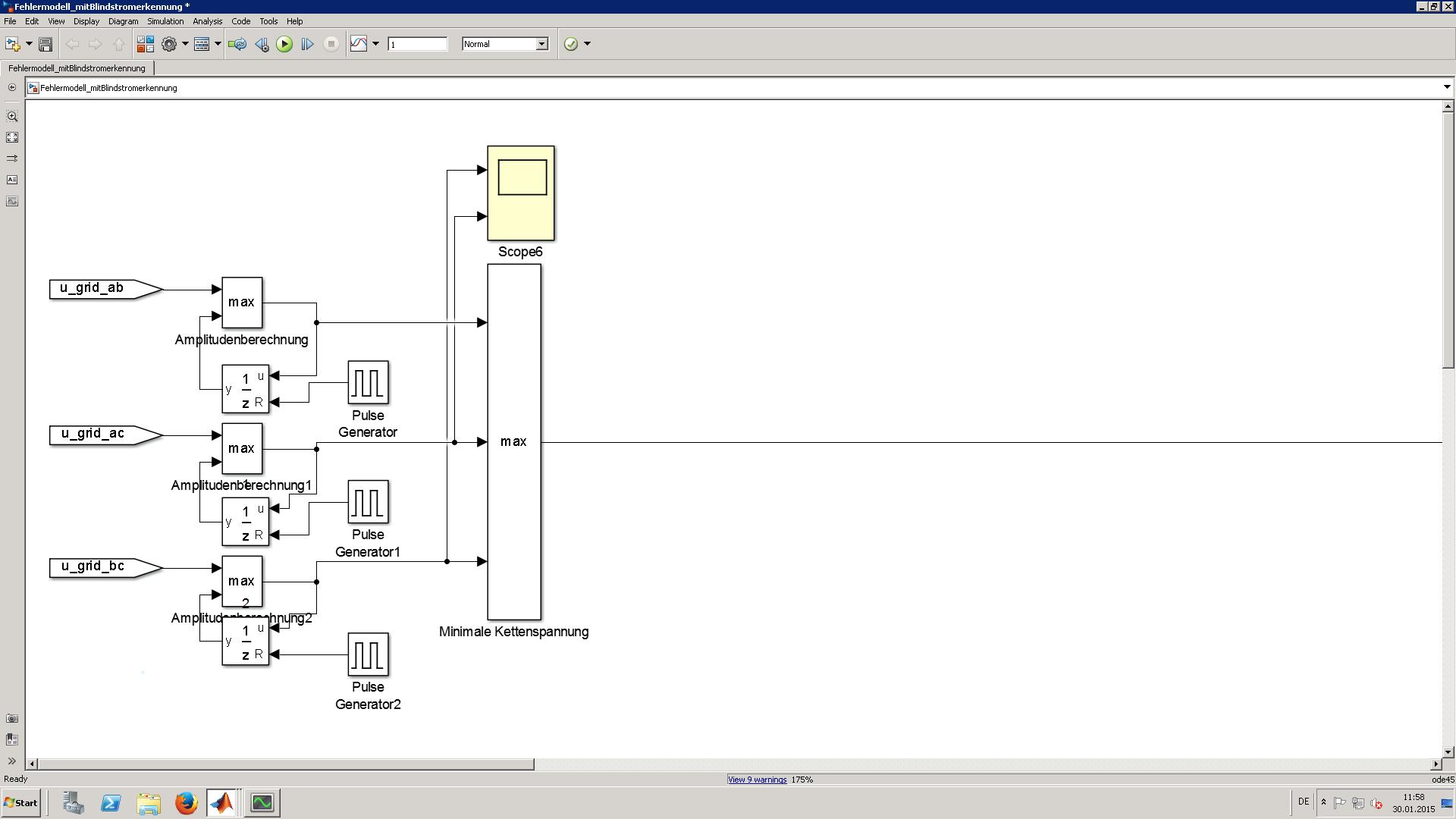Click the View 9 warnings link
Screen dimensions: 1456x819
click(x=757, y=780)
